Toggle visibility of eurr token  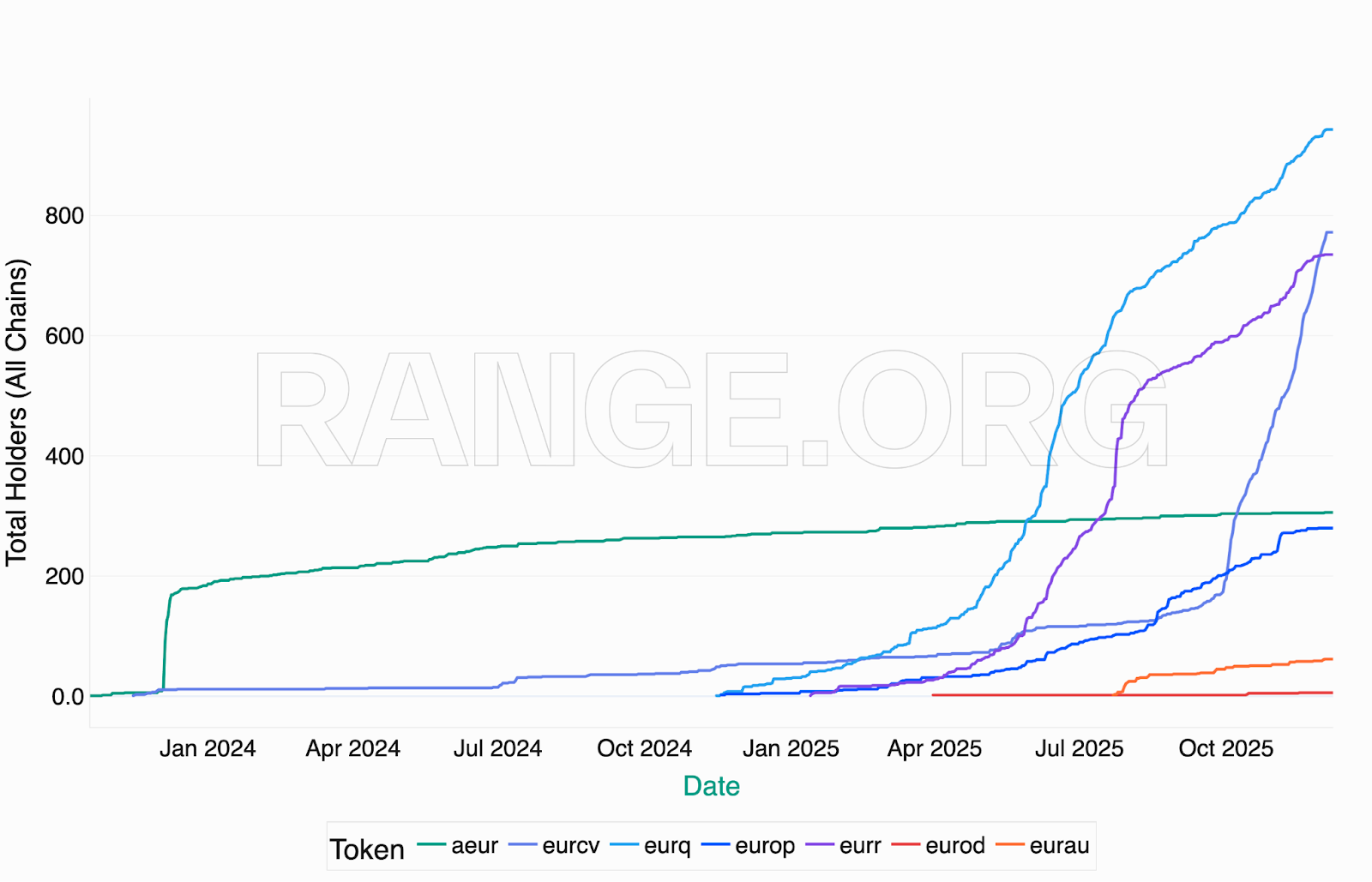860,846
